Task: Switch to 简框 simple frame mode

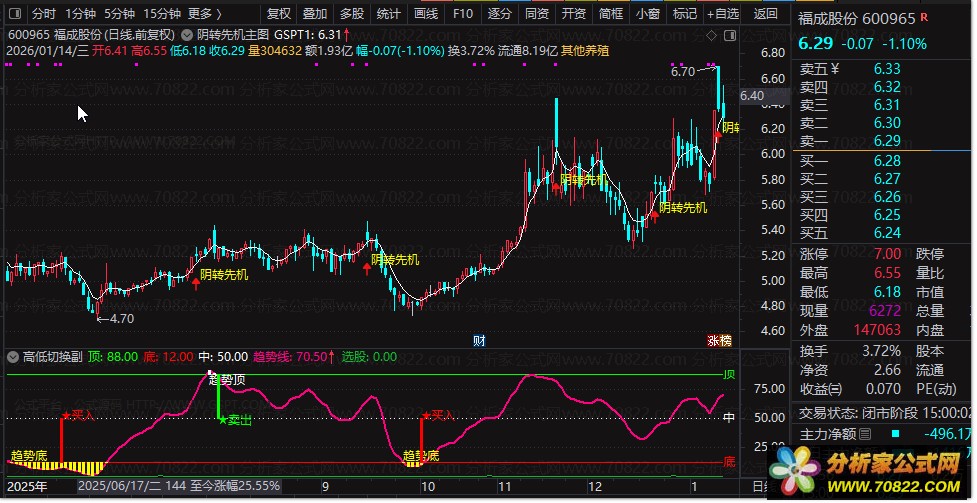Action: pos(611,13)
